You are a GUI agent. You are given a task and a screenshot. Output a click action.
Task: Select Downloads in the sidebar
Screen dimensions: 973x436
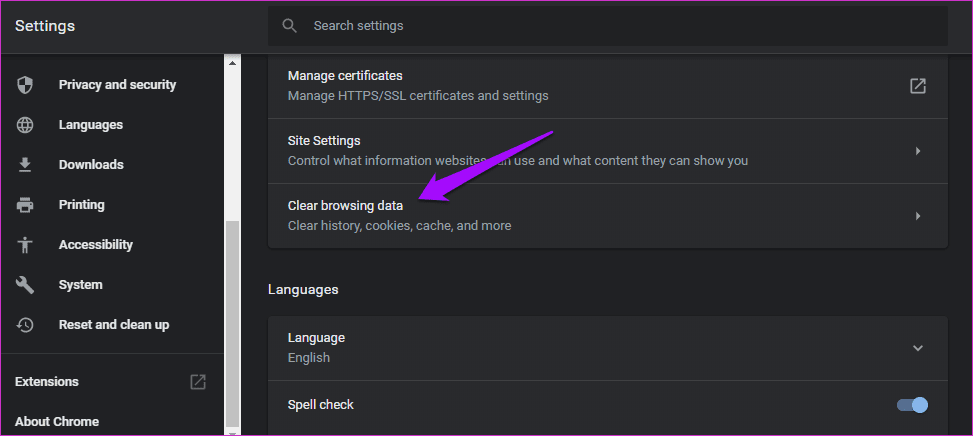pyautogui.click(x=91, y=164)
